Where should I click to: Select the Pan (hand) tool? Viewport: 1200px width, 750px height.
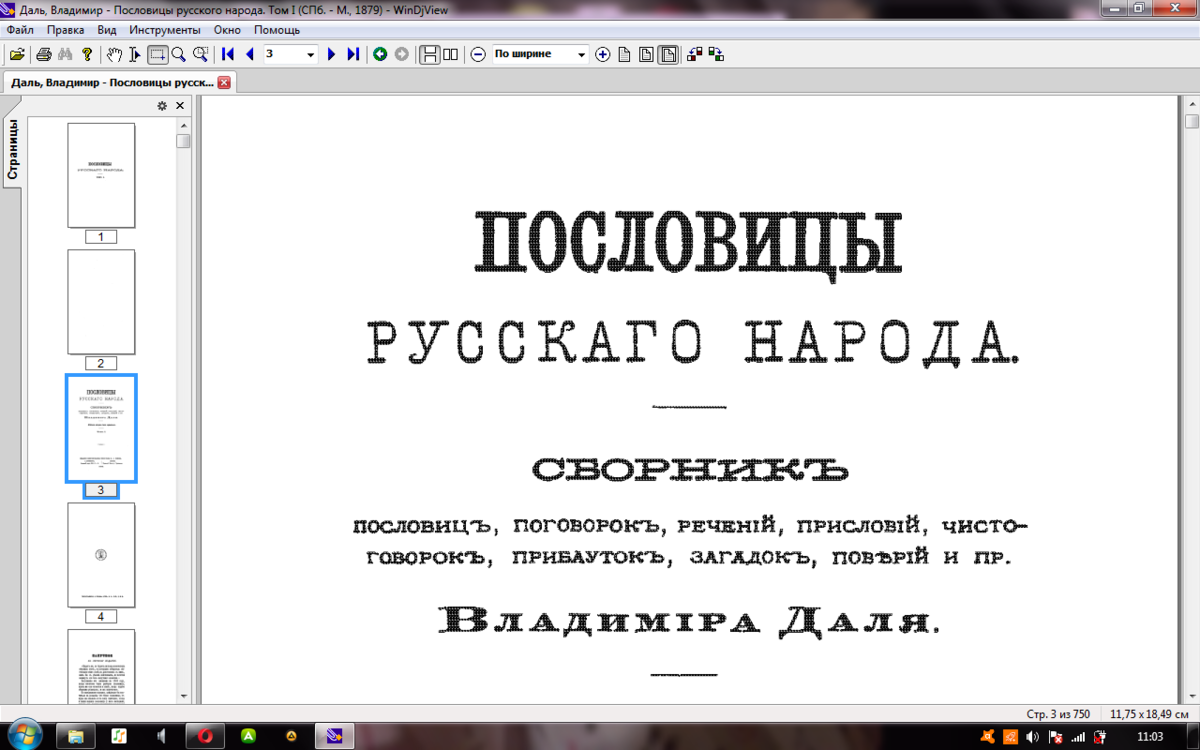click(x=115, y=55)
